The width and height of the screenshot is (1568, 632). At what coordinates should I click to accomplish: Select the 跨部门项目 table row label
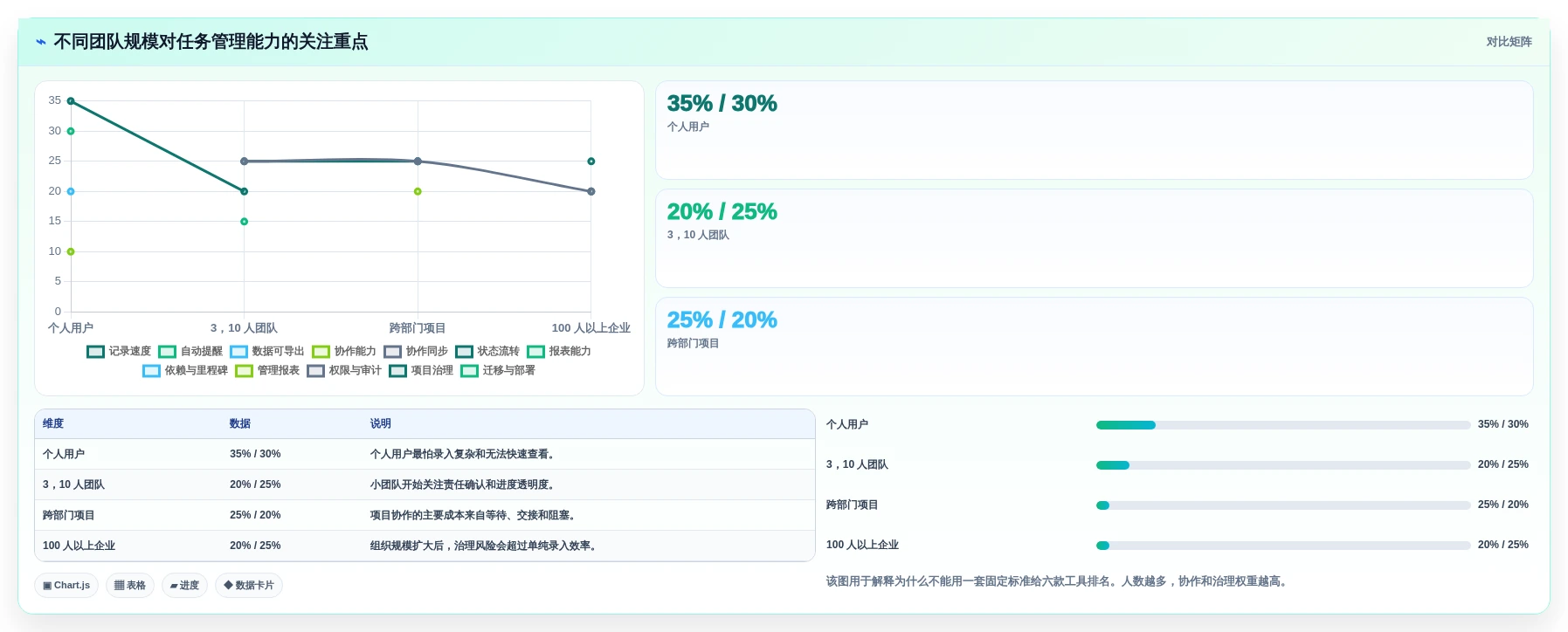[x=69, y=515]
